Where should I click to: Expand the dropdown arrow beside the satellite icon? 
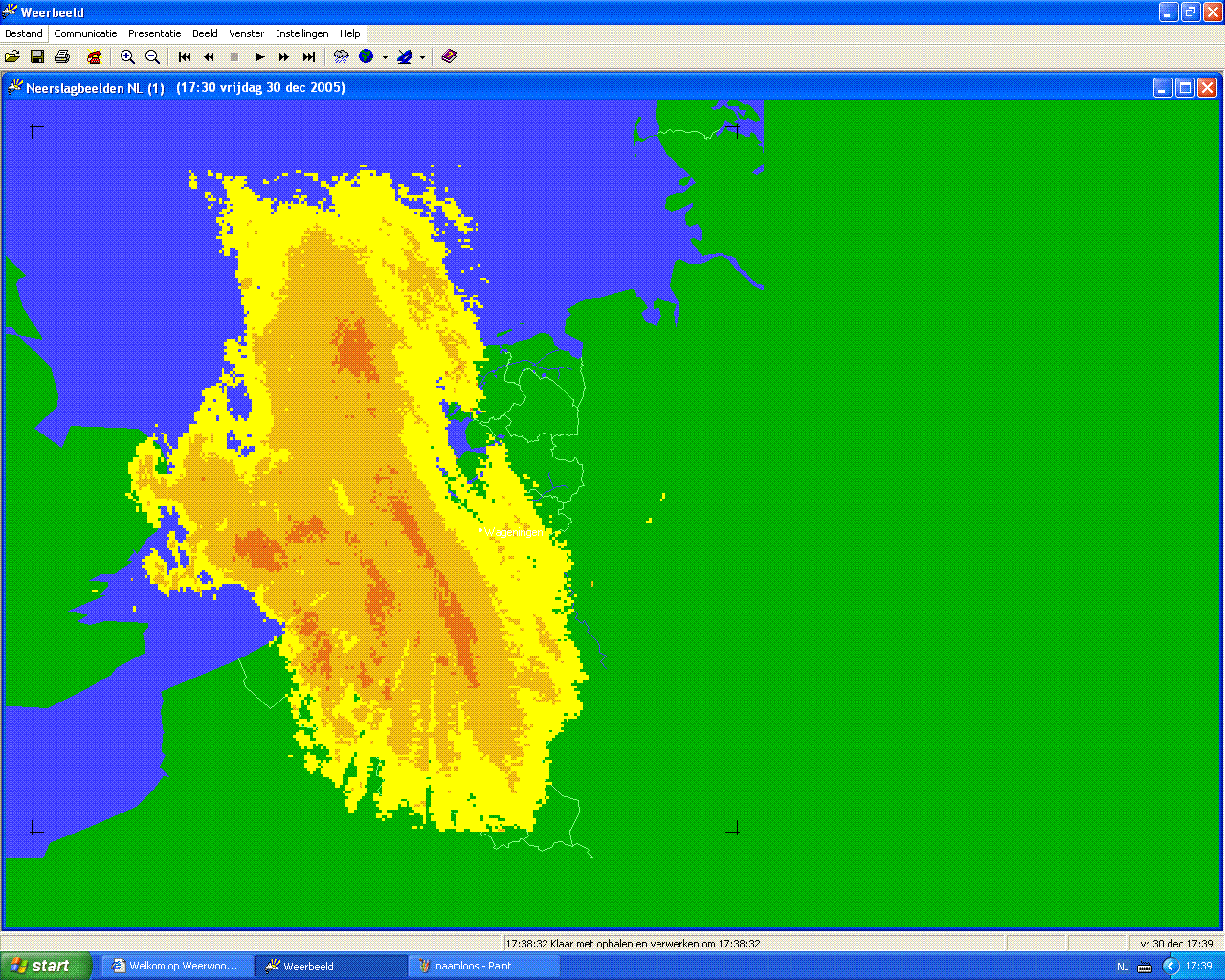pos(422,57)
